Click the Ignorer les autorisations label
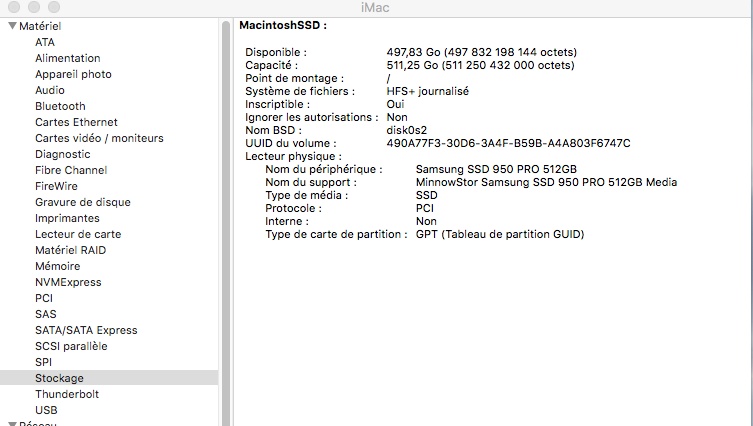The height and width of the screenshot is (426, 753). (312, 117)
